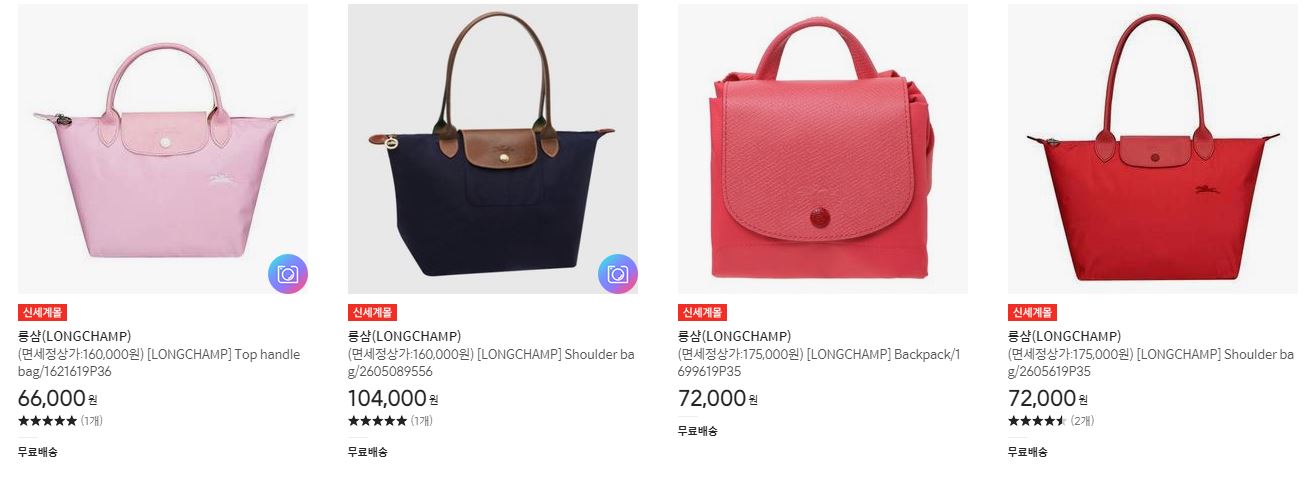Click the 104,000원 price
The width and height of the screenshot is (1308, 492).
[x=393, y=398]
